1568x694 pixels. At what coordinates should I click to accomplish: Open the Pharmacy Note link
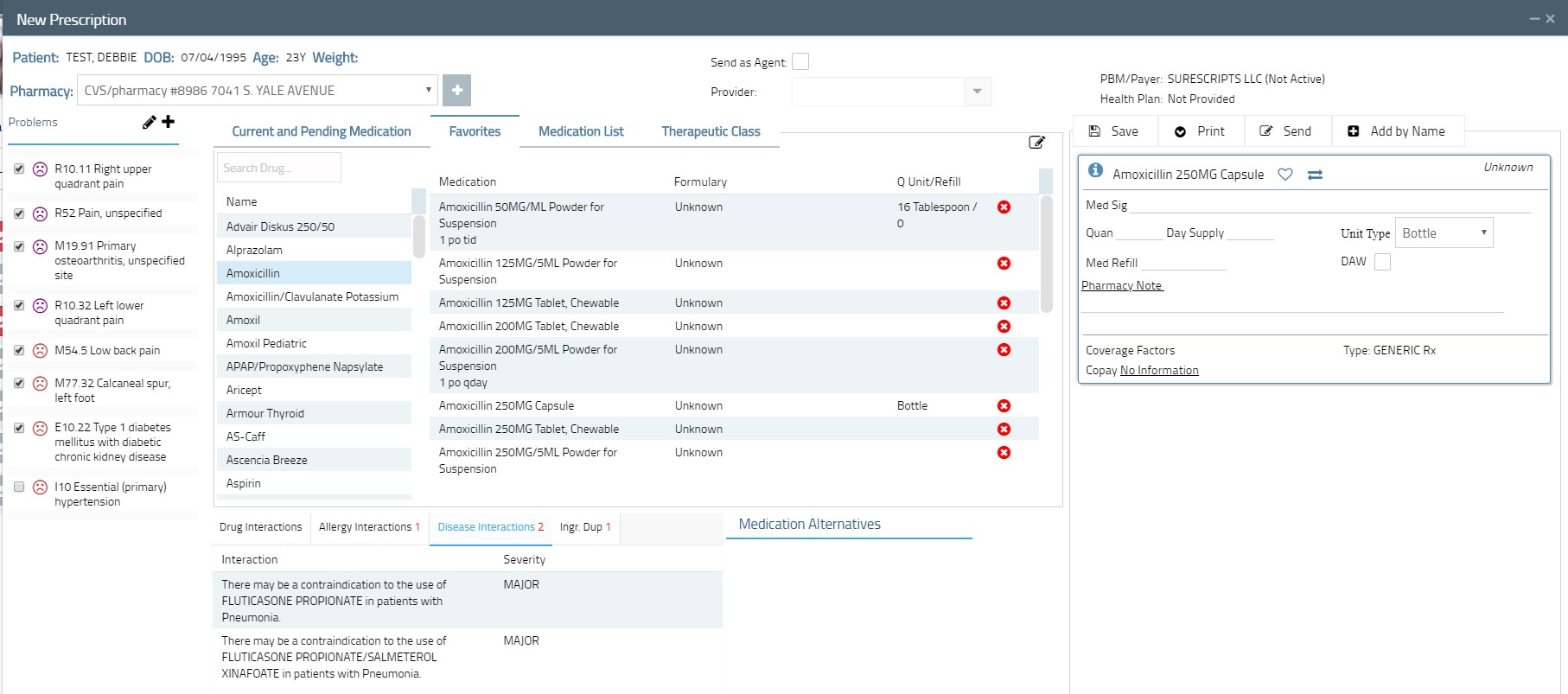click(1122, 286)
